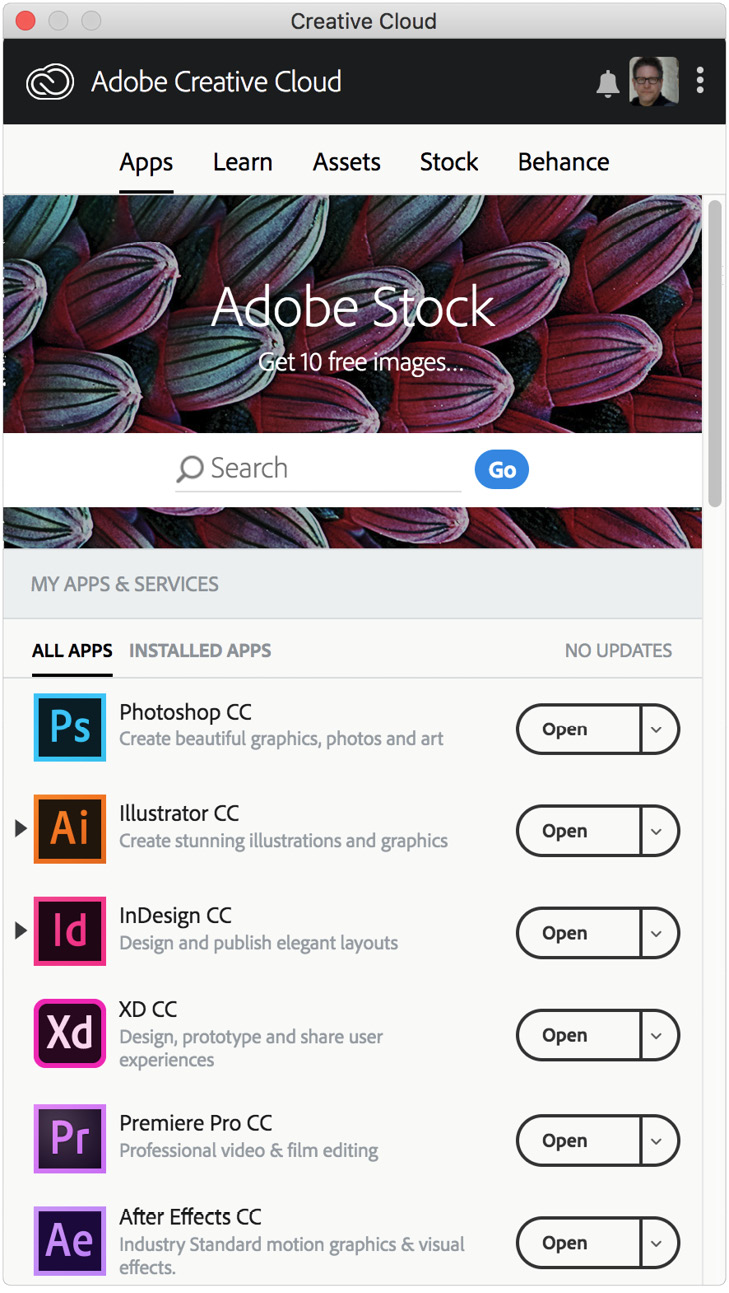Expand the Illustrator CC disclosure triangle
Screen dimensions: 729x1293
(x=20, y=829)
